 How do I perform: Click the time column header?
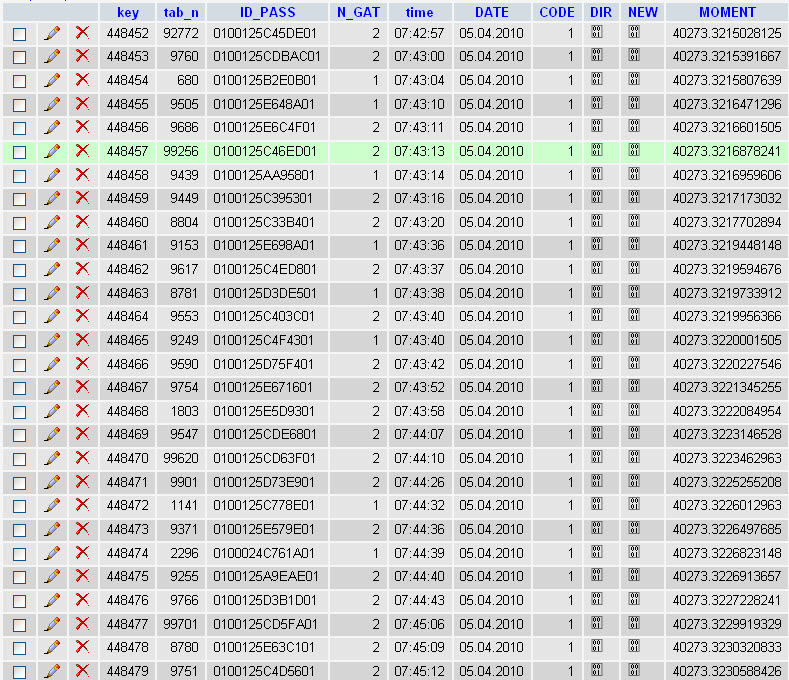(419, 13)
